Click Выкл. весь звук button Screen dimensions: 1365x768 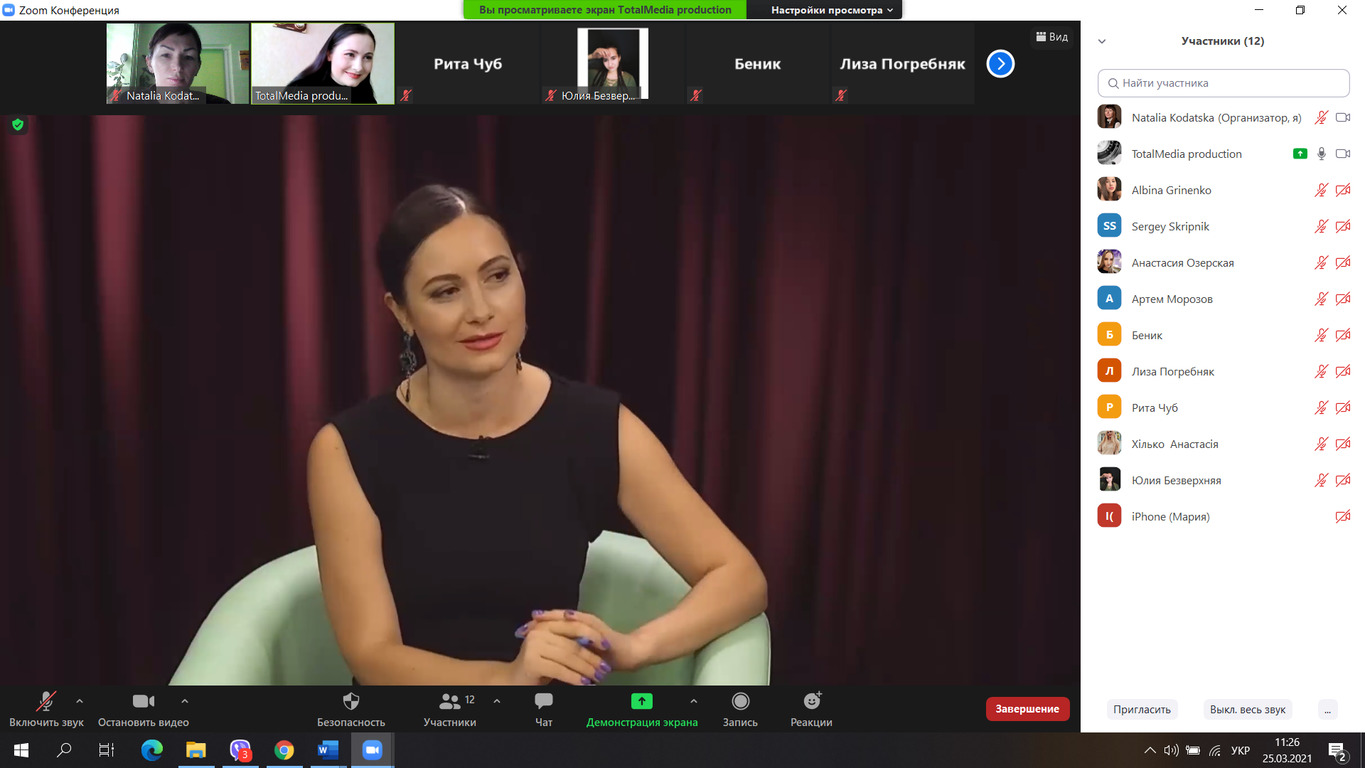1247,709
